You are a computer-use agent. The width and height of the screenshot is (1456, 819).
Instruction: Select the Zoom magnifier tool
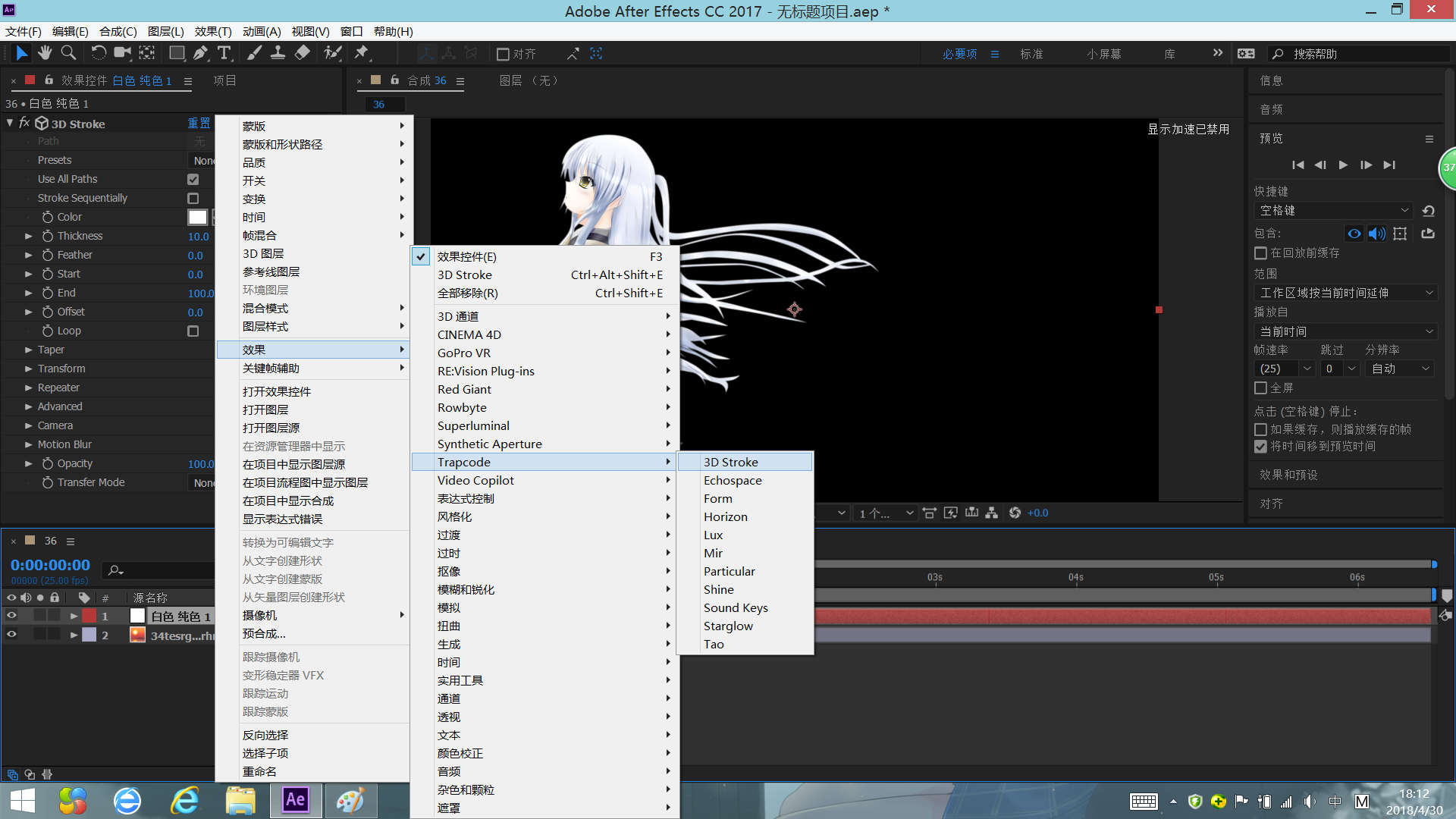coord(68,53)
